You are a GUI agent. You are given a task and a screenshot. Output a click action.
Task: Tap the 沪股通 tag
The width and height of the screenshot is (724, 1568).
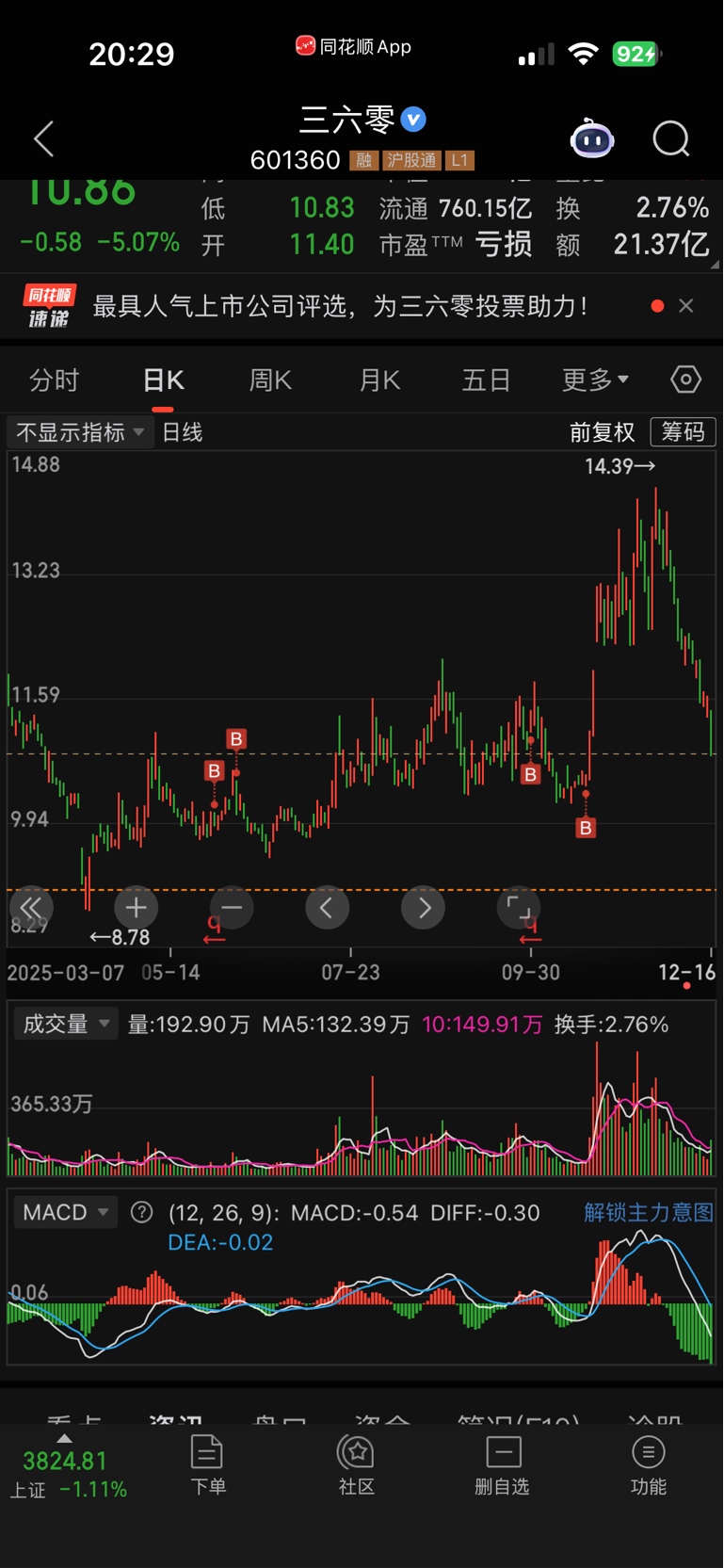pyautogui.click(x=411, y=160)
